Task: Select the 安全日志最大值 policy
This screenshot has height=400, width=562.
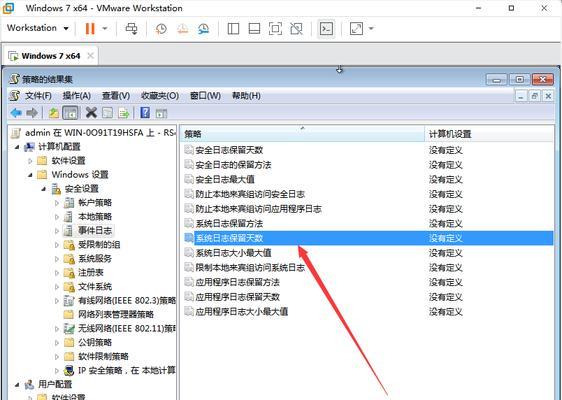Action: (x=225, y=180)
